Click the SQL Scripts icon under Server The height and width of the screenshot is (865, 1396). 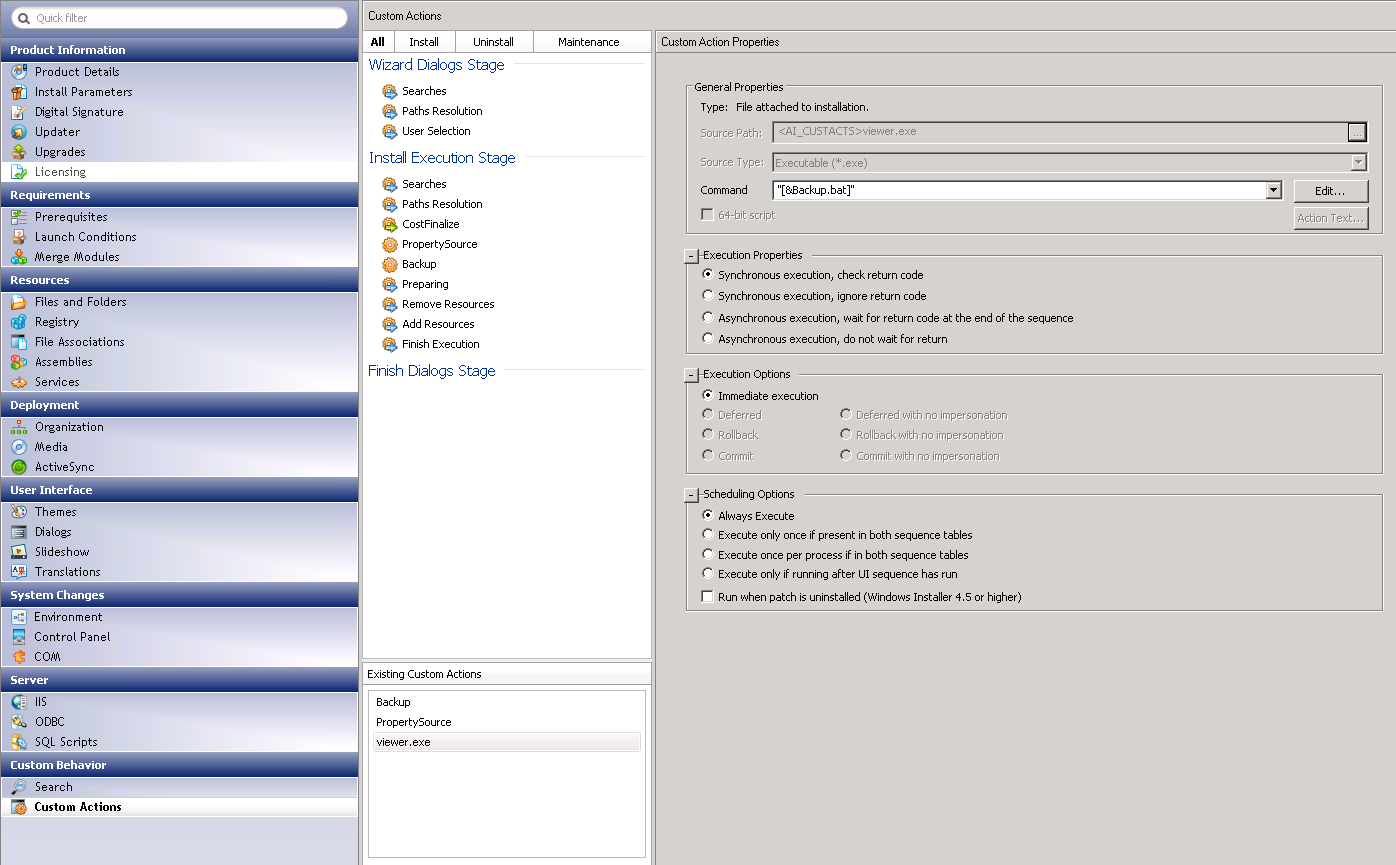[x=18, y=742]
